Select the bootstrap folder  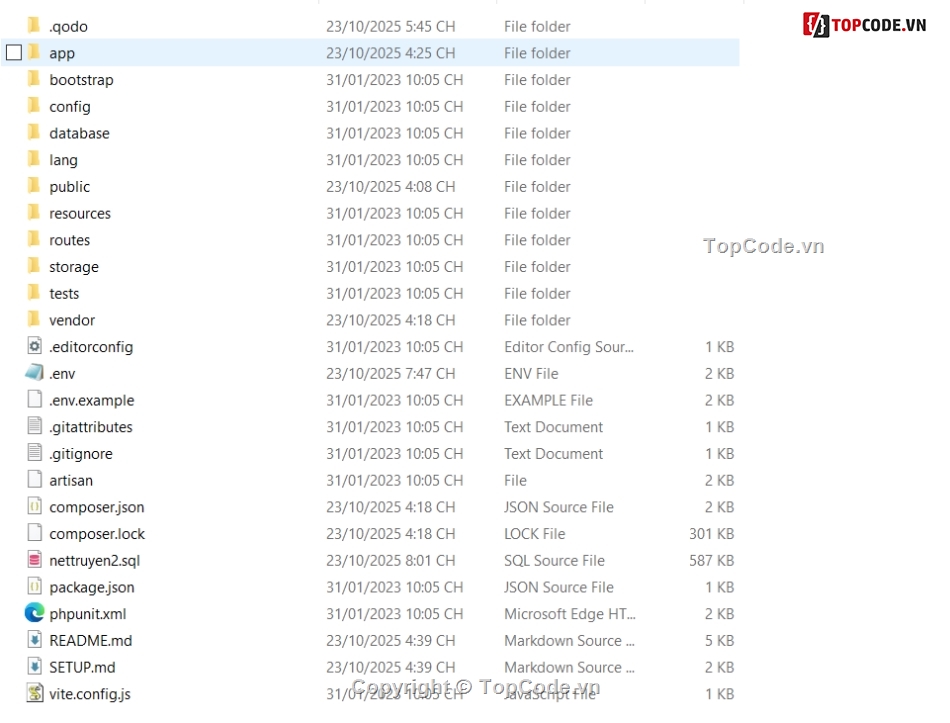[x=81, y=80]
